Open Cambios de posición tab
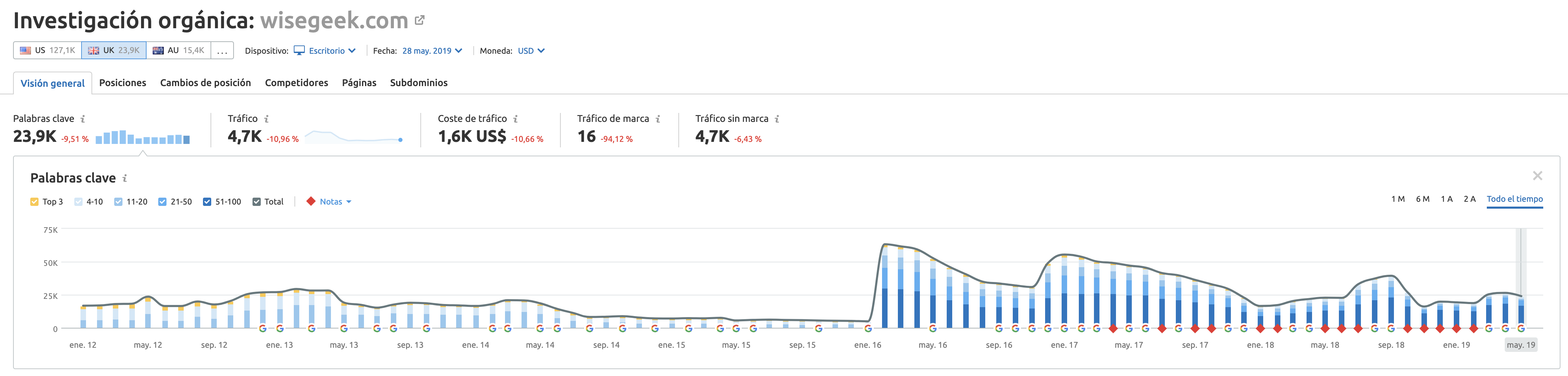The image size is (1568, 376). point(205,82)
